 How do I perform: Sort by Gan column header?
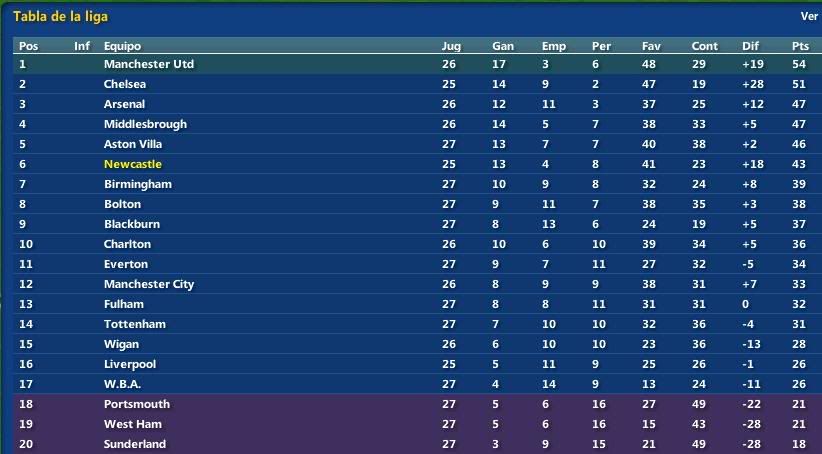point(503,46)
